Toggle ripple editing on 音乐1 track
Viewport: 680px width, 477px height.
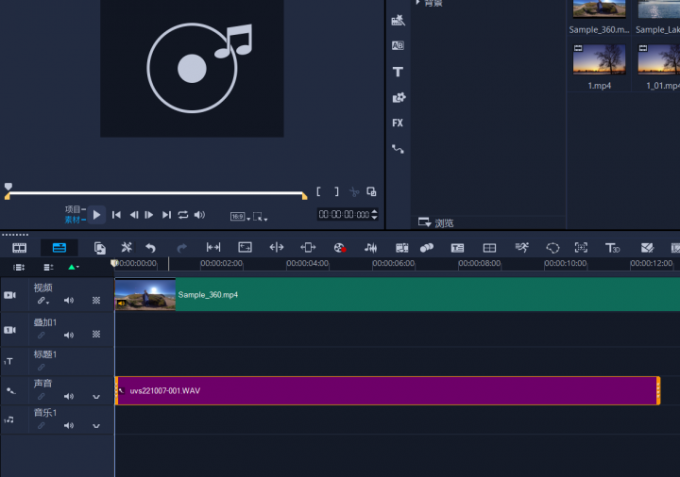pos(41,425)
